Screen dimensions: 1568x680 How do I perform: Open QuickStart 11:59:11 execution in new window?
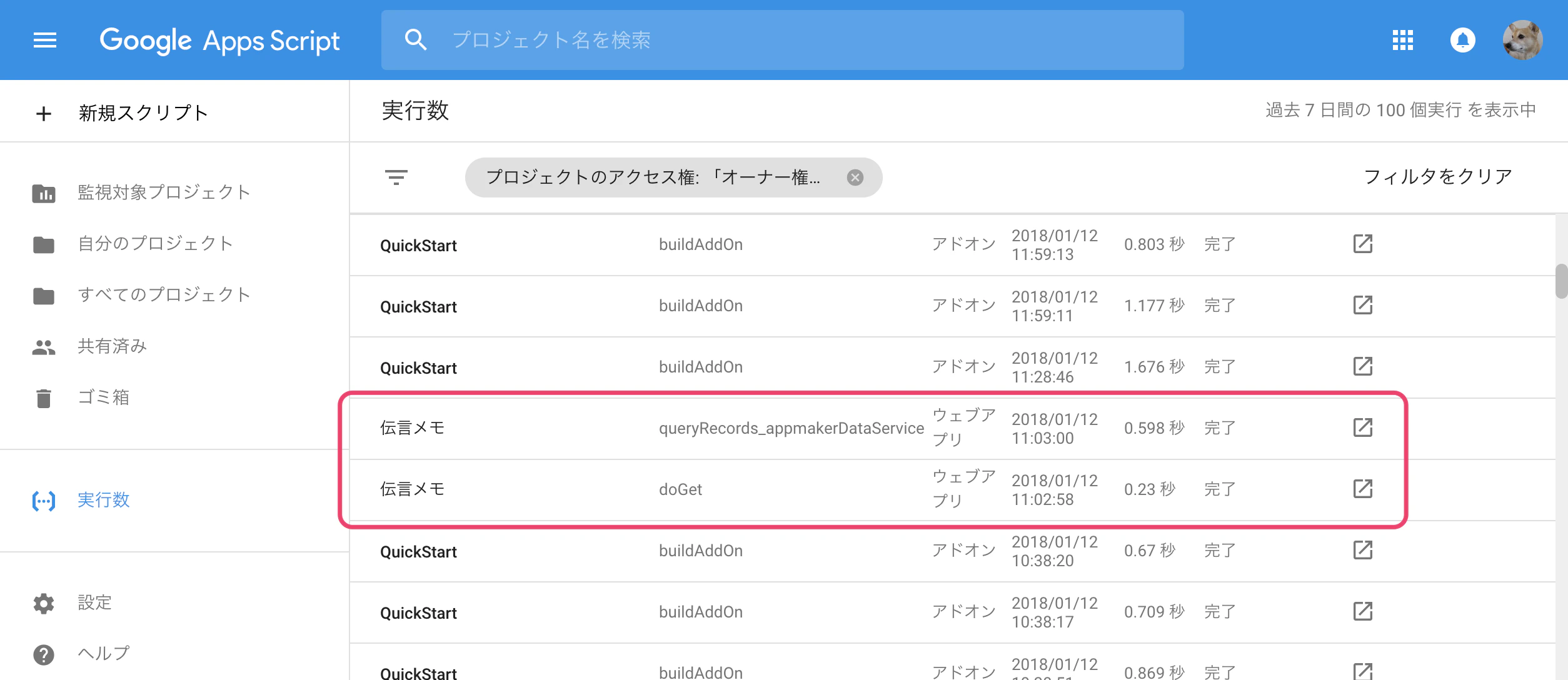pyautogui.click(x=1362, y=305)
